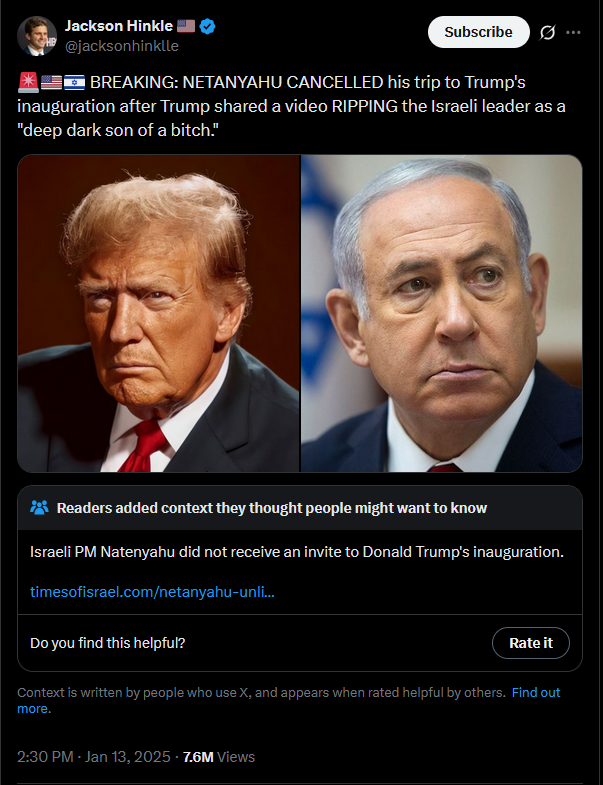The image size is (603, 785).
Task: Click the Rate it button
Action: (x=531, y=643)
